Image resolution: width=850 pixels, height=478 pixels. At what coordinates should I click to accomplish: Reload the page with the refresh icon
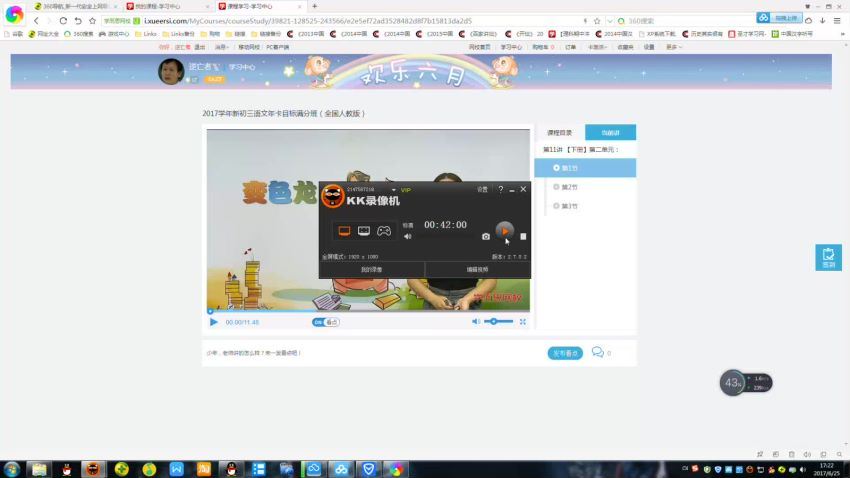63,21
